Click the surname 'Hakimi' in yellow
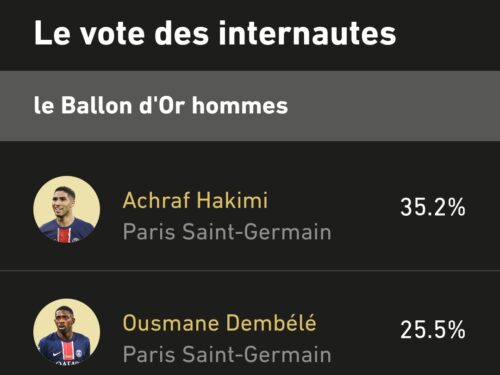This screenshot has height=375, width=500. click(x=232, y=201)
